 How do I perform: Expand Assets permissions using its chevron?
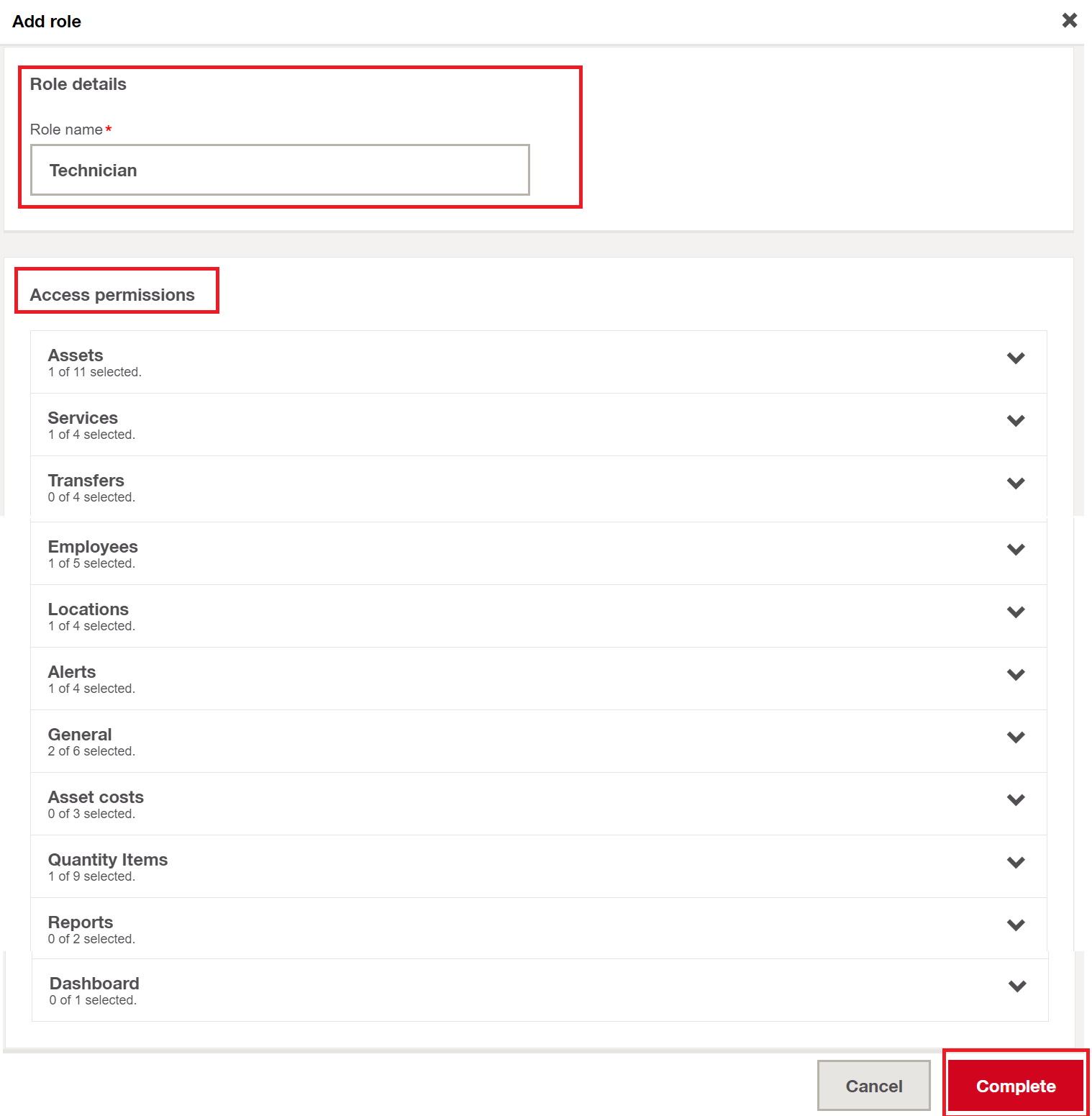(x=1015, y=358)
